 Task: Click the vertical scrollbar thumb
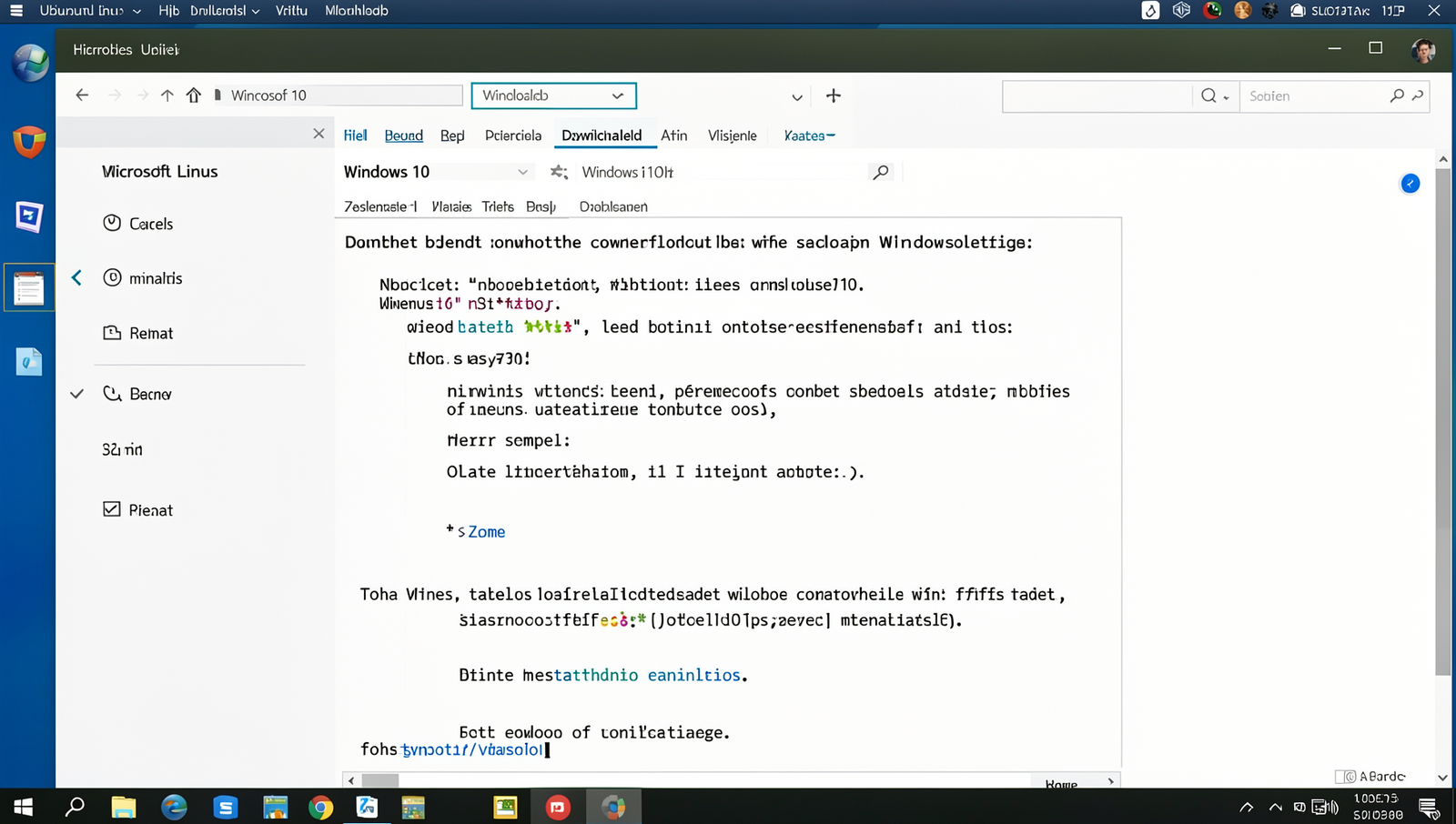1443,420
